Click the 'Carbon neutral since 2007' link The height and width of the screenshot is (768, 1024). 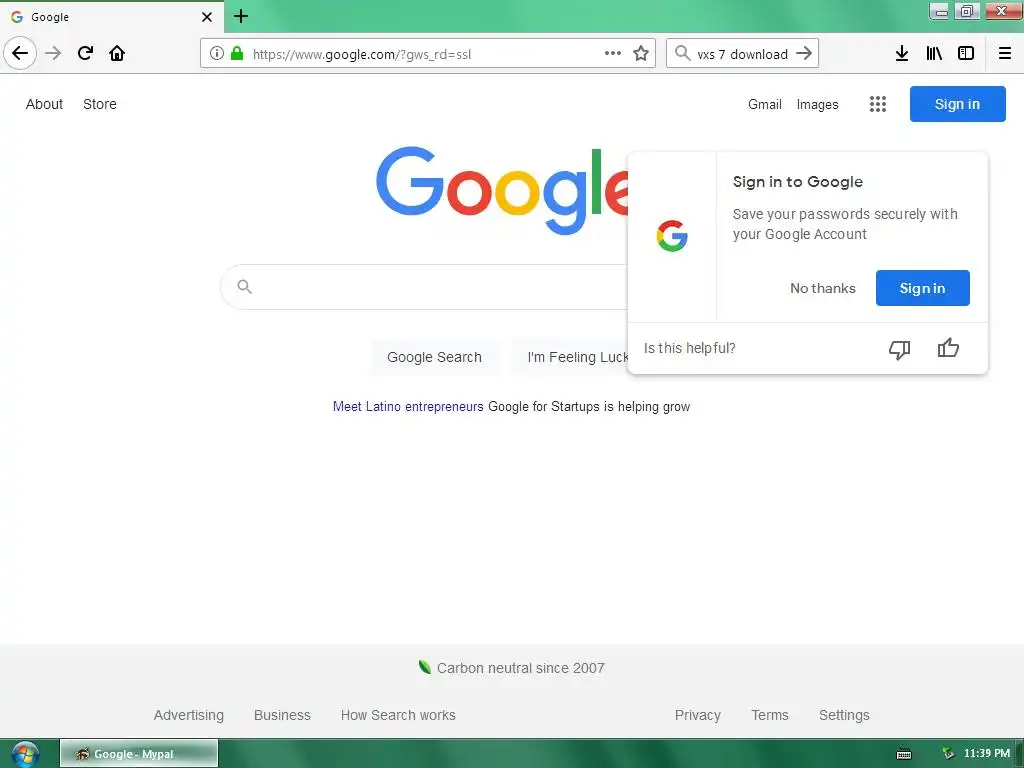point(520,668)
